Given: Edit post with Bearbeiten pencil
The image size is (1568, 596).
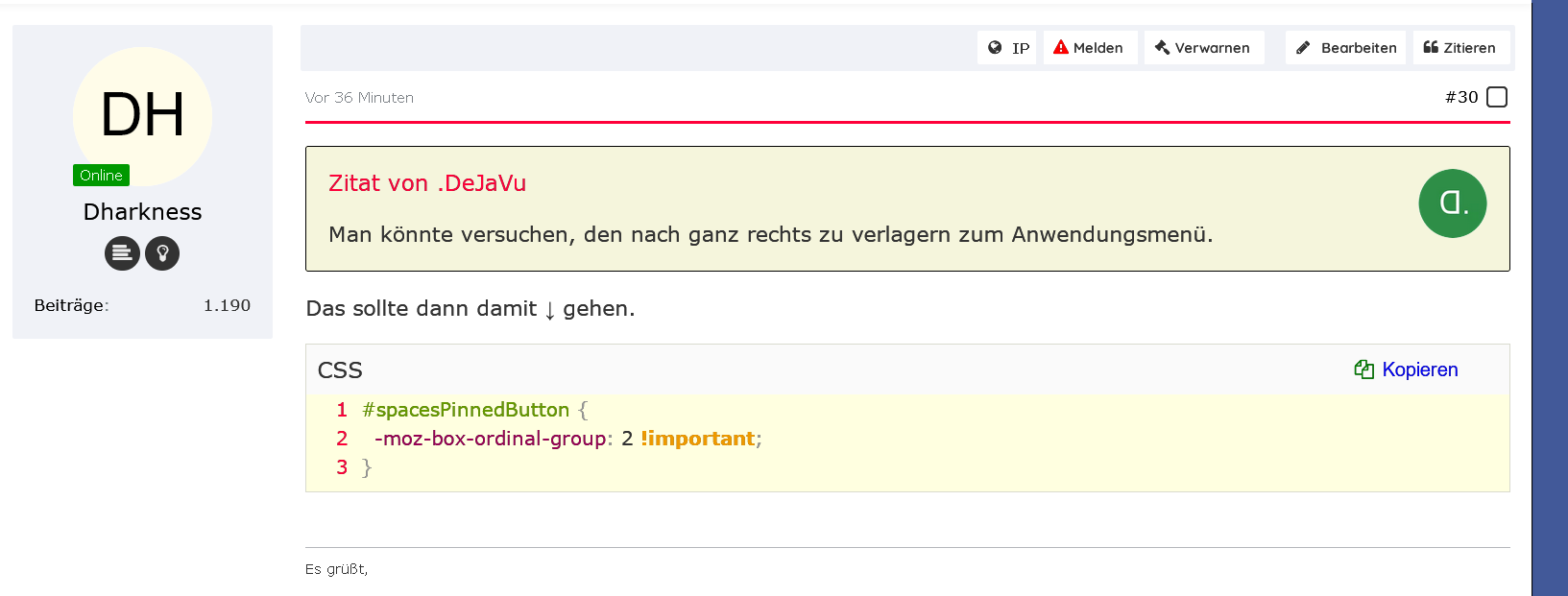Looking at the screenshot, I should coord(1345,48).
